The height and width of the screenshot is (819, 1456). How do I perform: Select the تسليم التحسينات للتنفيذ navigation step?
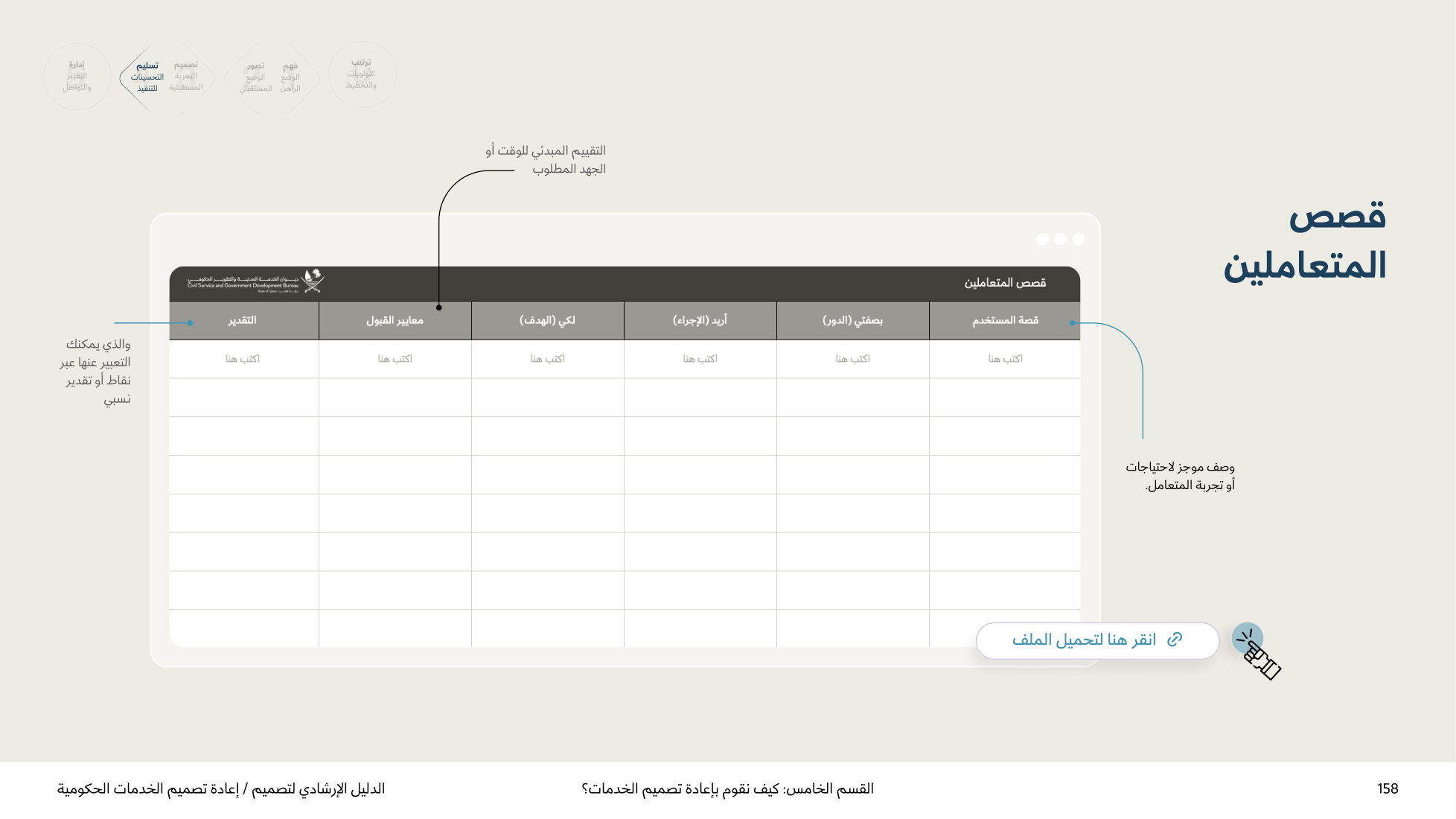[147, 77]
